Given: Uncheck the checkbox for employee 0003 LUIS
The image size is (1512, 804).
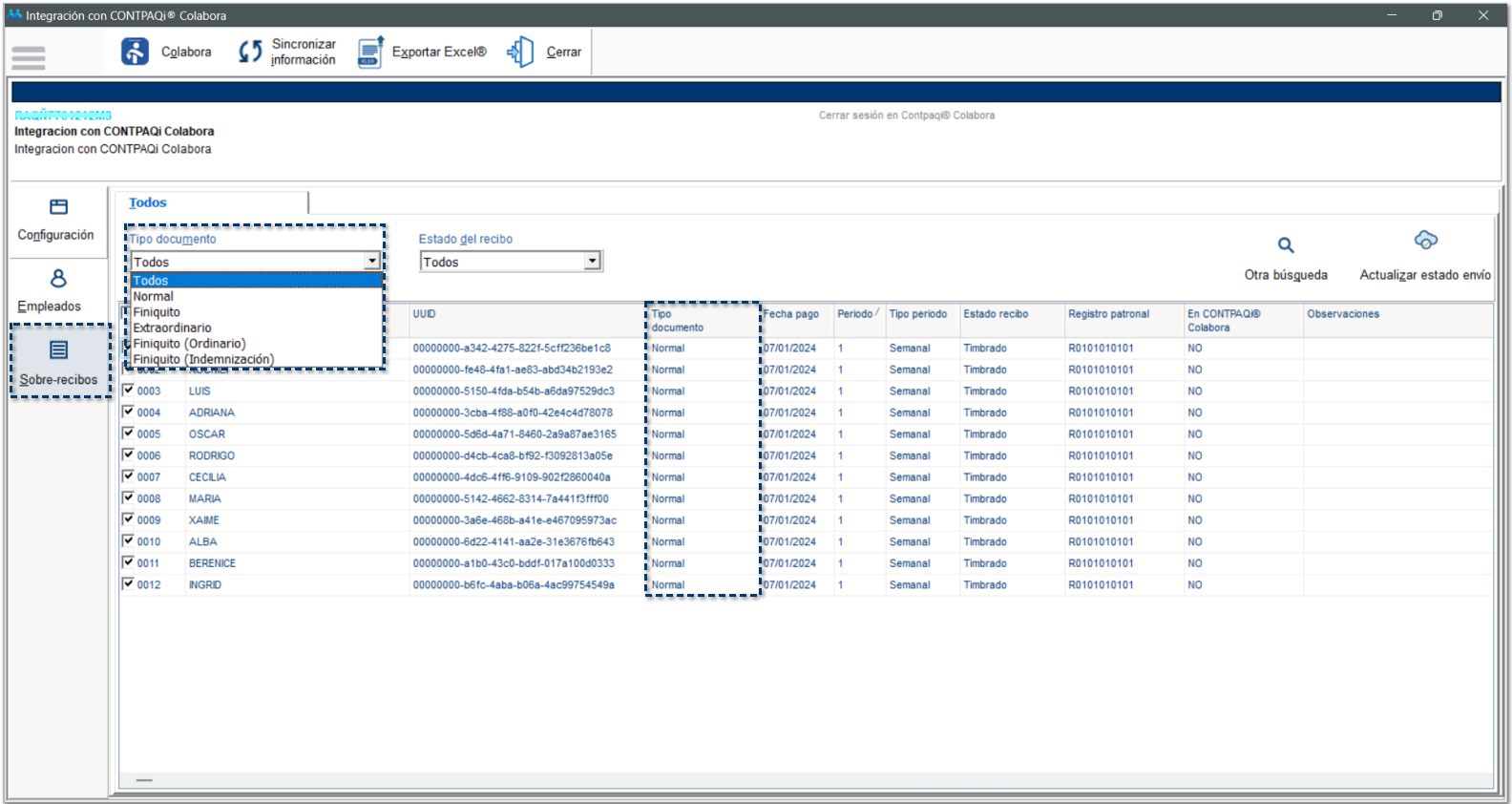Looking at the screenshot, I should (129, 390).
